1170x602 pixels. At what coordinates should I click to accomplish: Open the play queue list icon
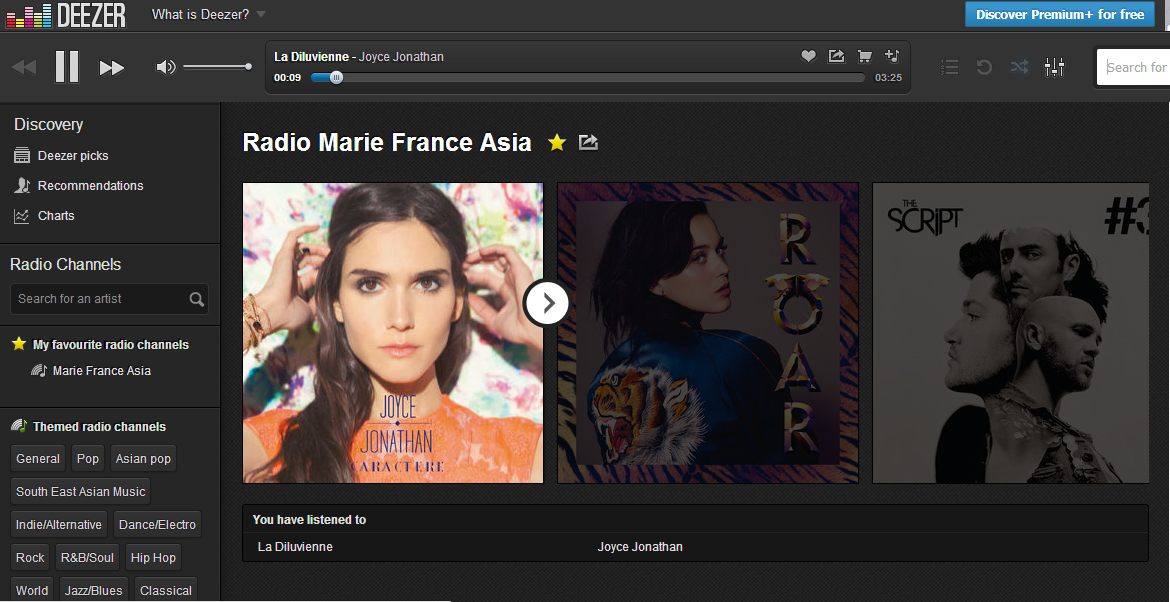949,67
